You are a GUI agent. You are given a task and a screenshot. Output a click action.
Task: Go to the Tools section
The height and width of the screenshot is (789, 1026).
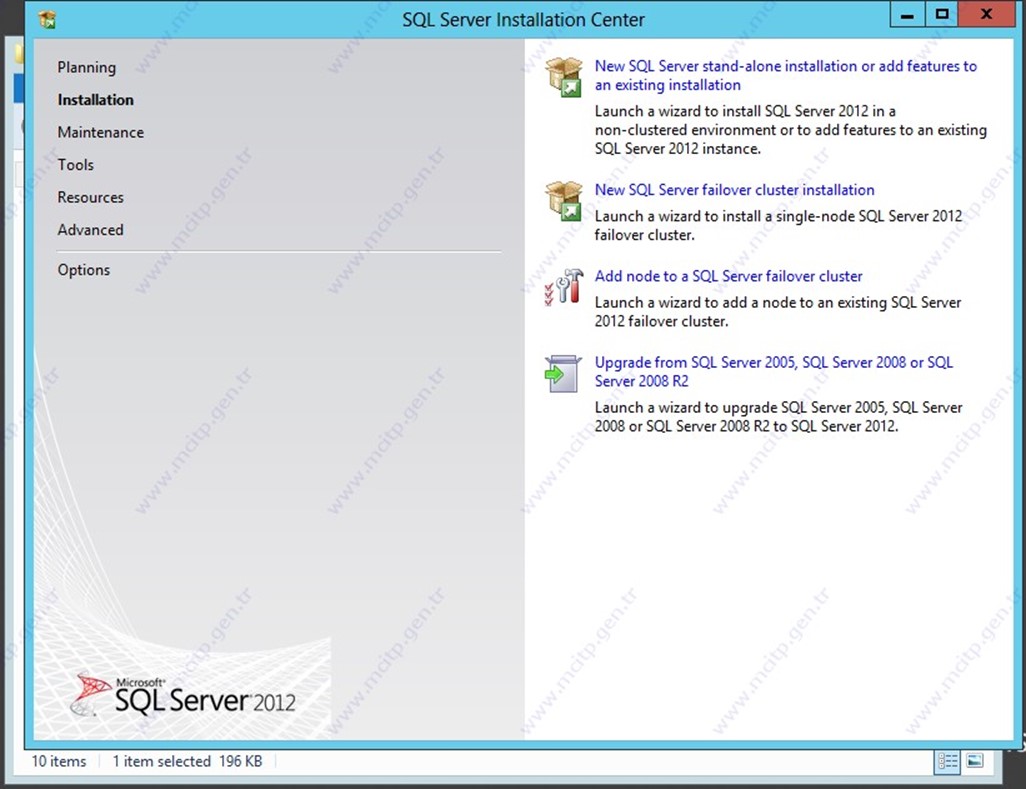[x=75, y=165]
